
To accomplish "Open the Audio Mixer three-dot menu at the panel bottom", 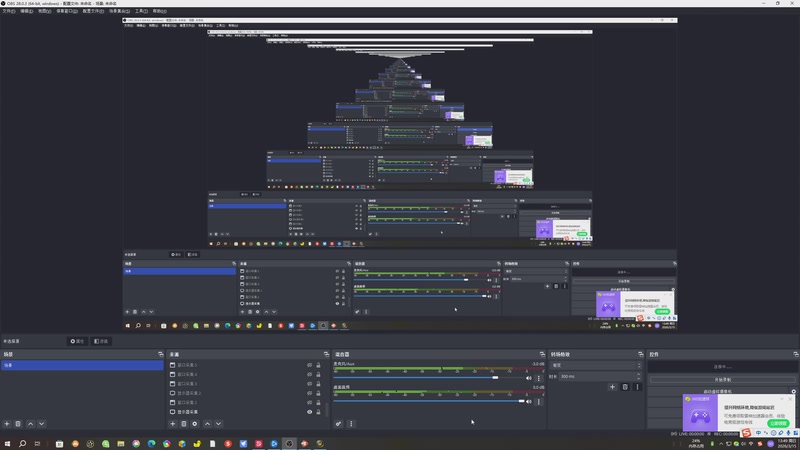I will pyautogui.click(x=351, y=423).
